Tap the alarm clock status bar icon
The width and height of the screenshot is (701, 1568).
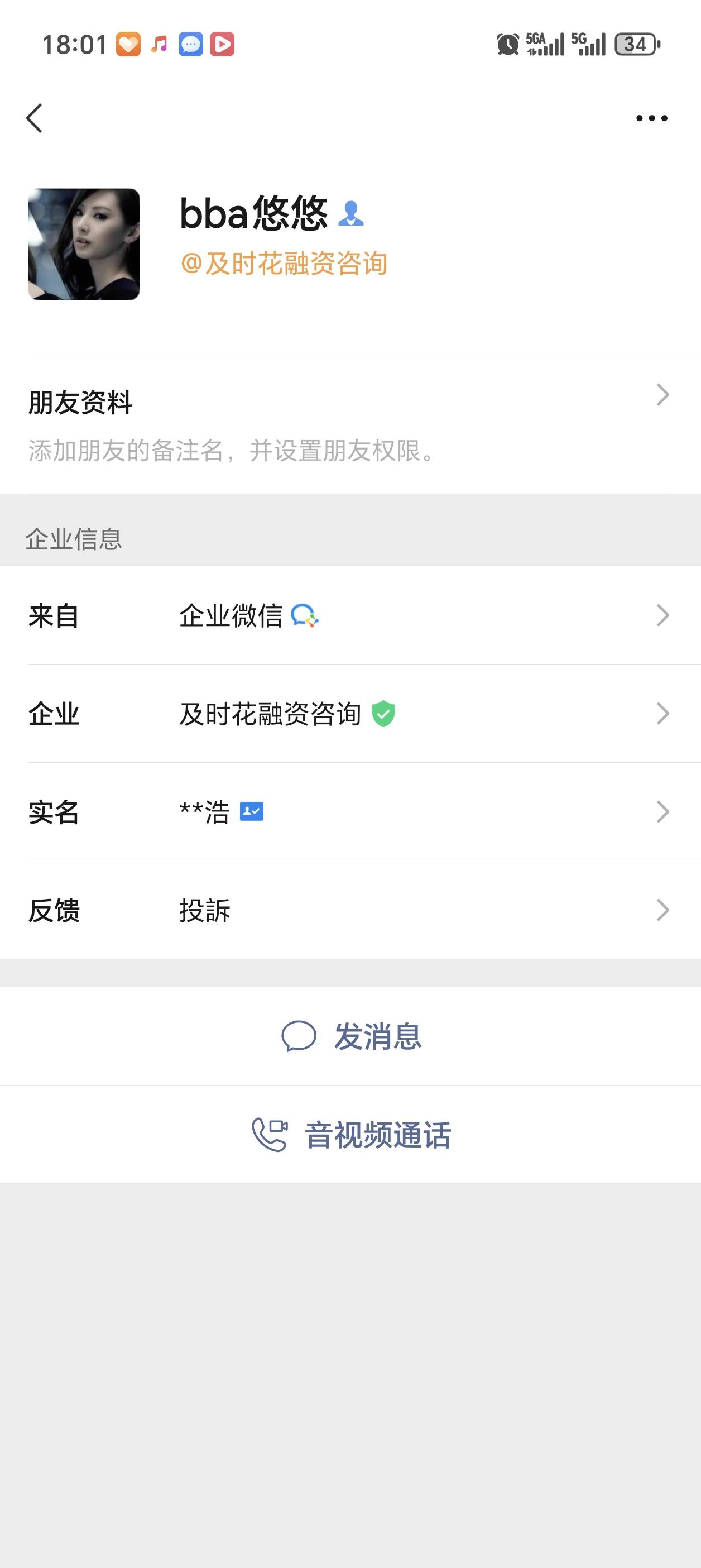tap(507, 45)
